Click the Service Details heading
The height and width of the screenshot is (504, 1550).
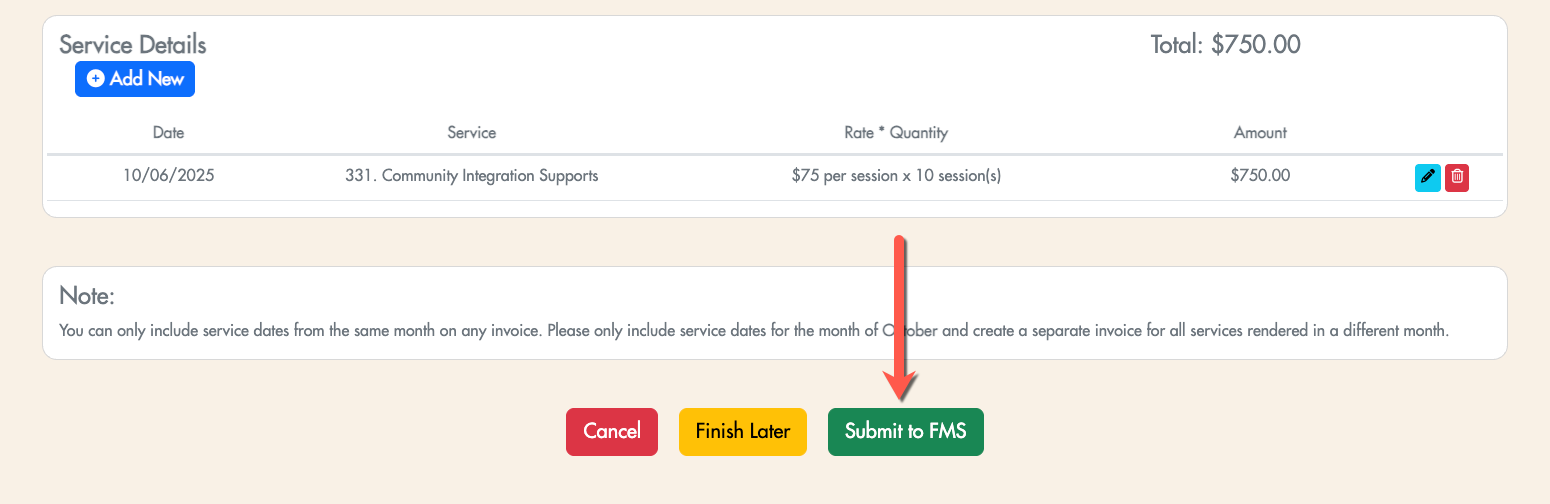(133, 45)
